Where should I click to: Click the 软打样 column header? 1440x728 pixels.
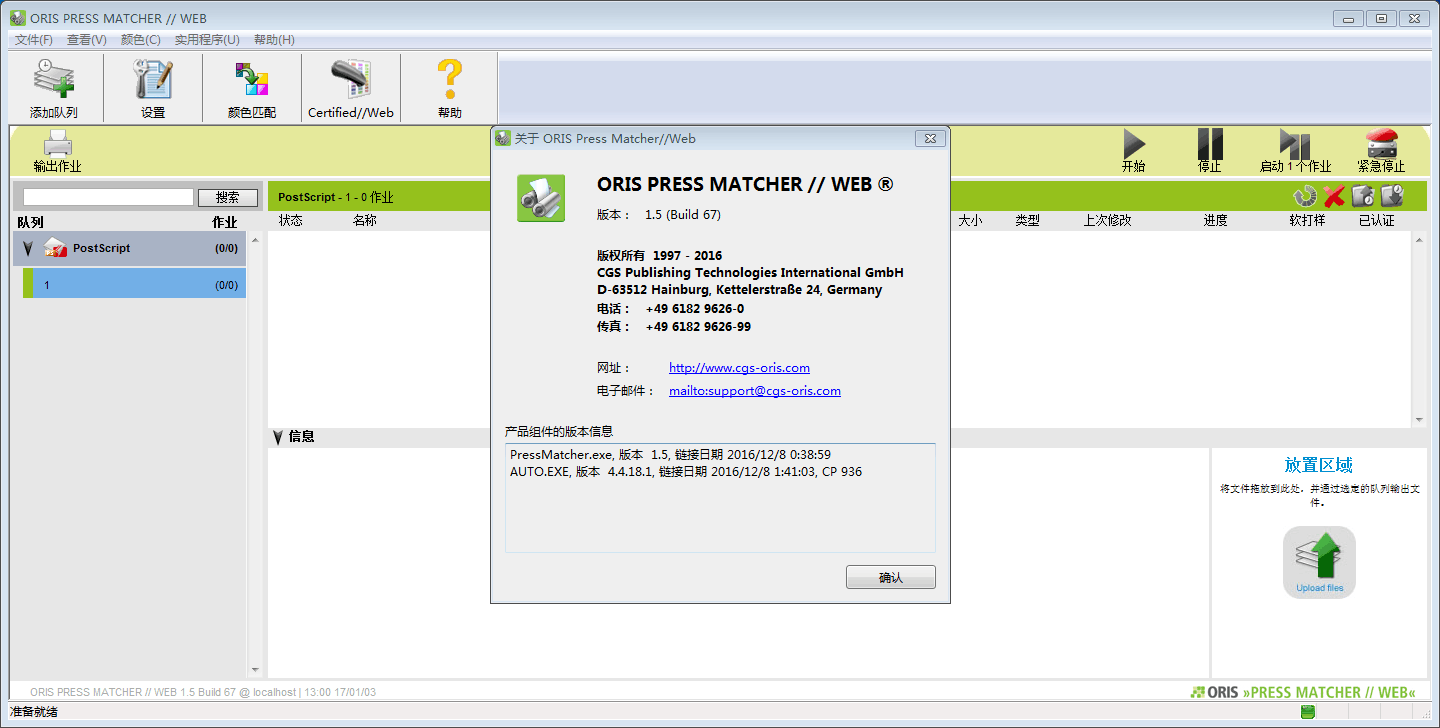(1307, 220)
